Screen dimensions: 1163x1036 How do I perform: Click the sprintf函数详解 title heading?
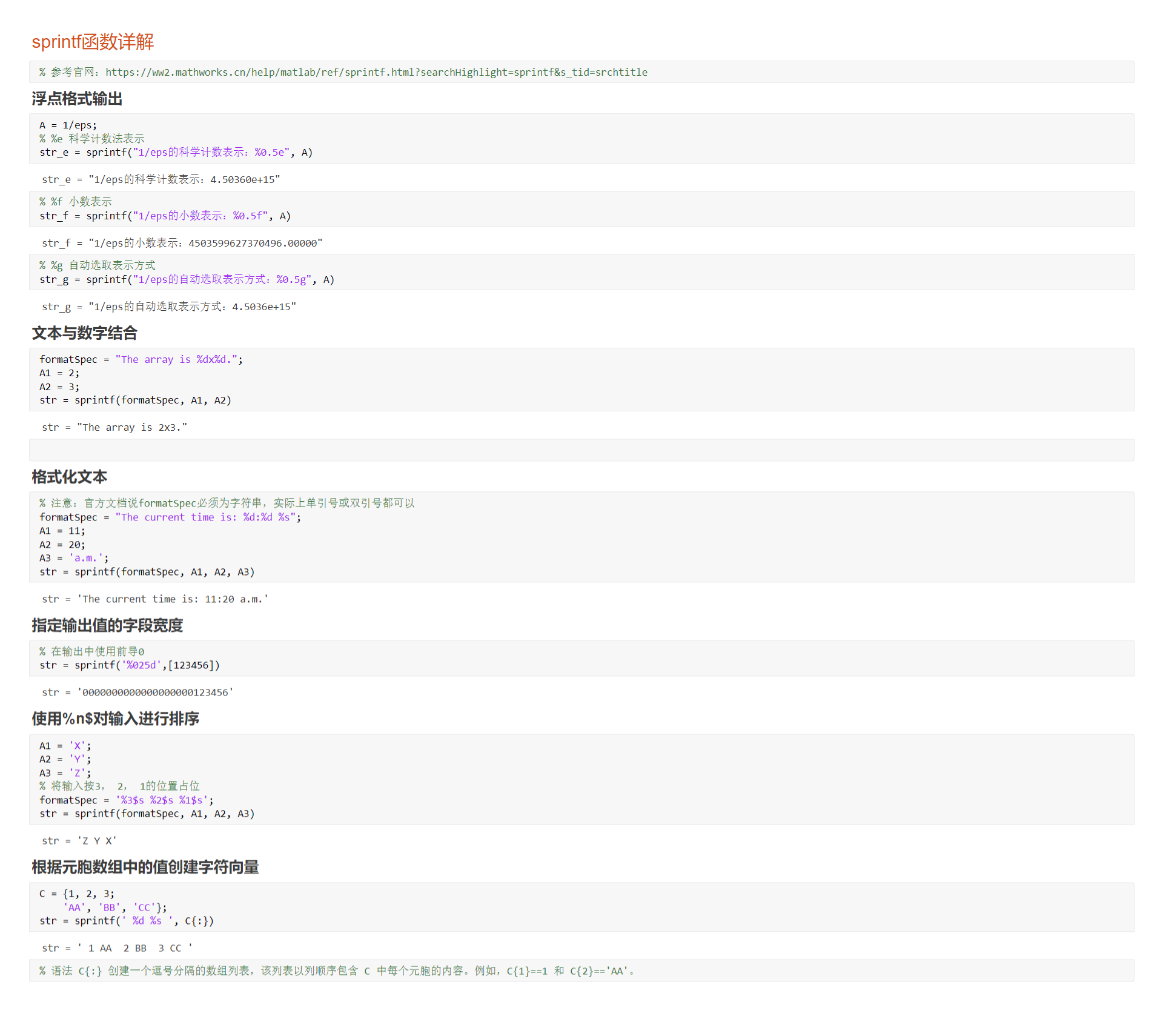click(93, 42)
